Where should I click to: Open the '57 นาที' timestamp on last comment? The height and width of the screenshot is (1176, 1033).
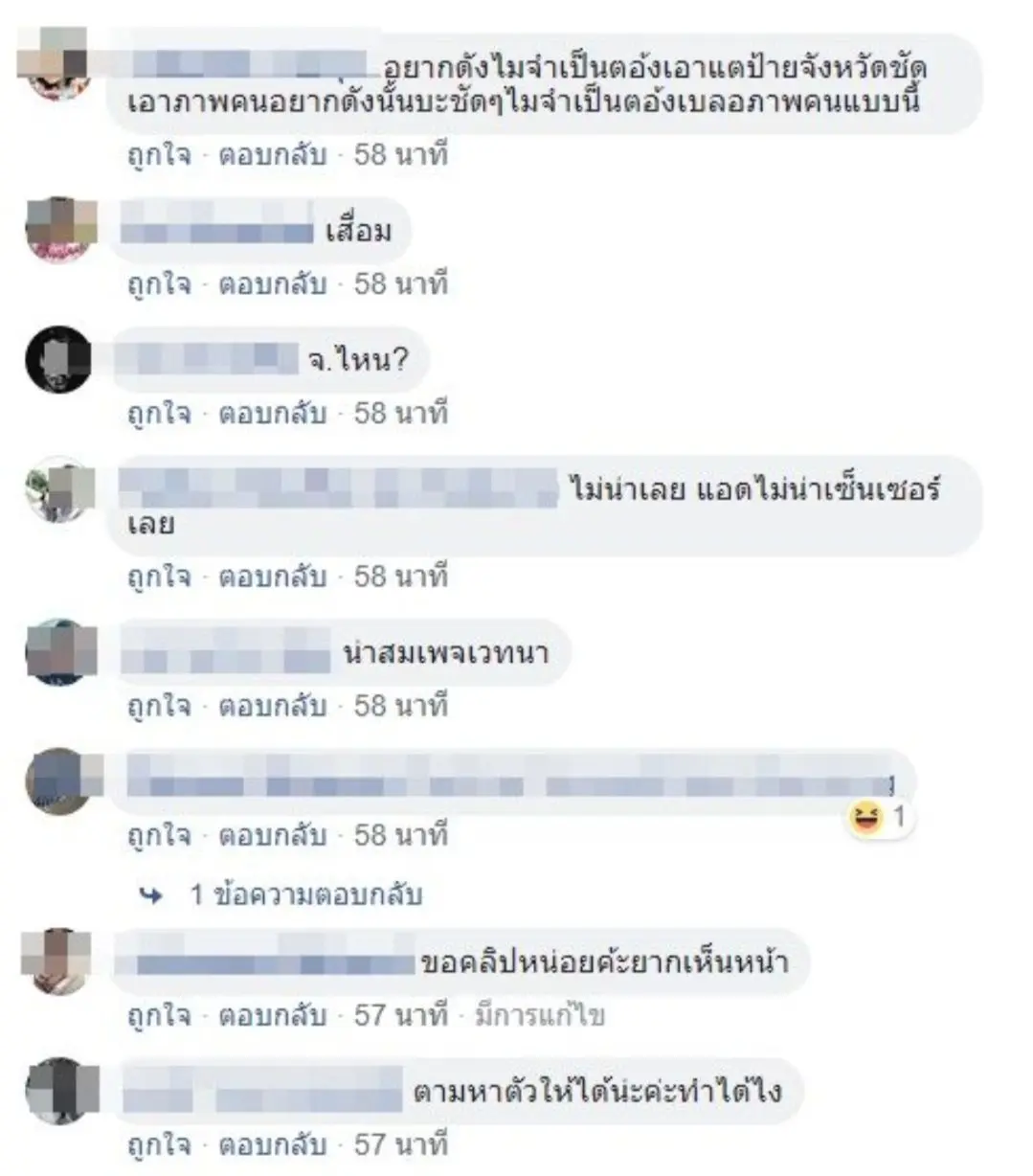[x=401, y=1144]
